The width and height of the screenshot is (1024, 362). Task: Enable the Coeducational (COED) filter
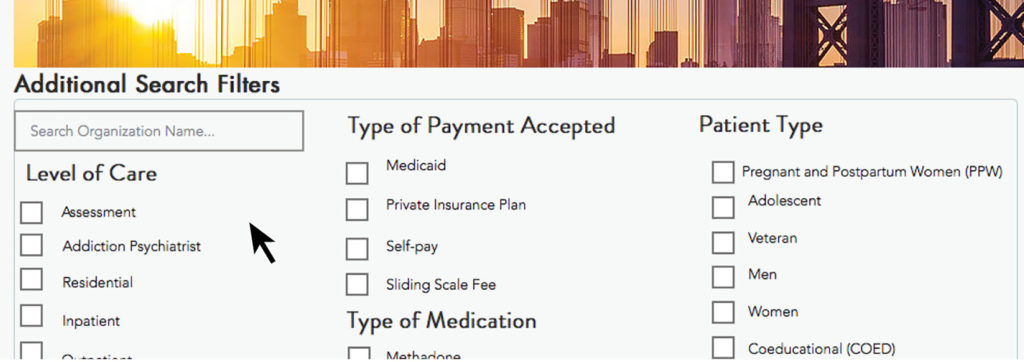click(723, 348)
